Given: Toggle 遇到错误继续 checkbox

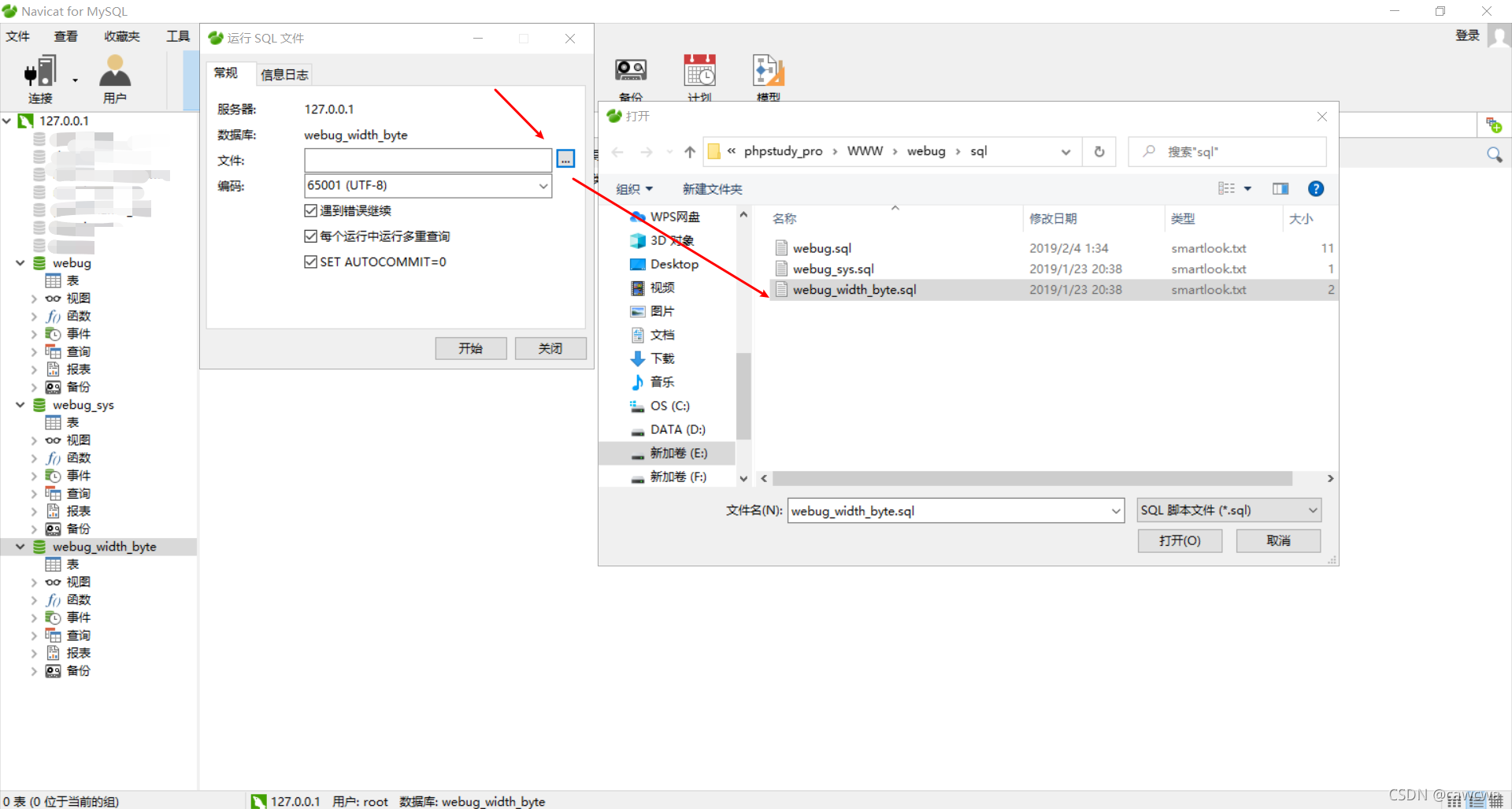Looking at the screenshot, I should point(310,210).
